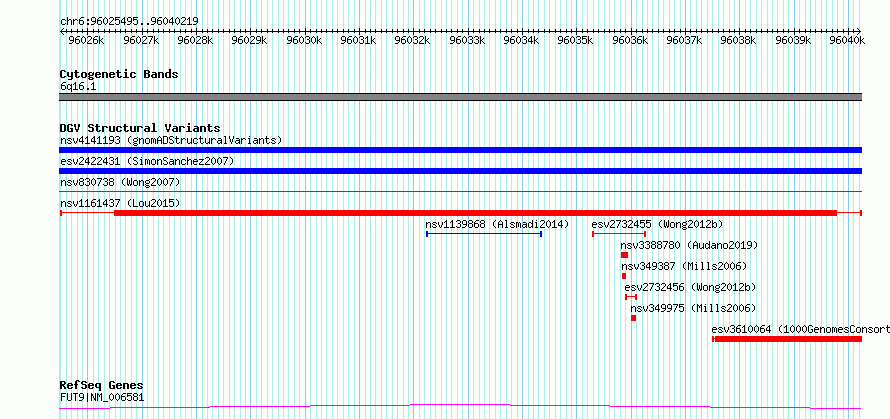The width and height of the screenshot is (890, 419).
Task: Open esv3610064 1000Genomes variant label
Action: tap(800, 329)
